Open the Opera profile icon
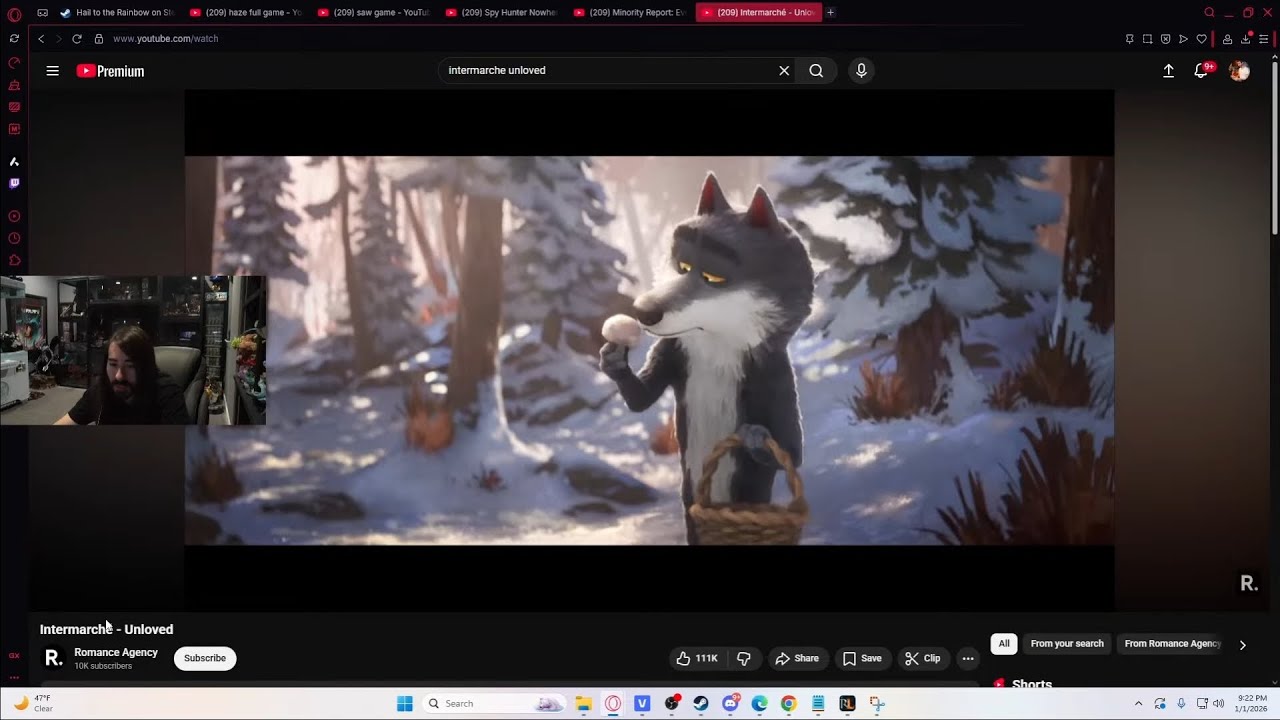The width and height of the screenshot is (1280, 720). tap(1227, 39)
